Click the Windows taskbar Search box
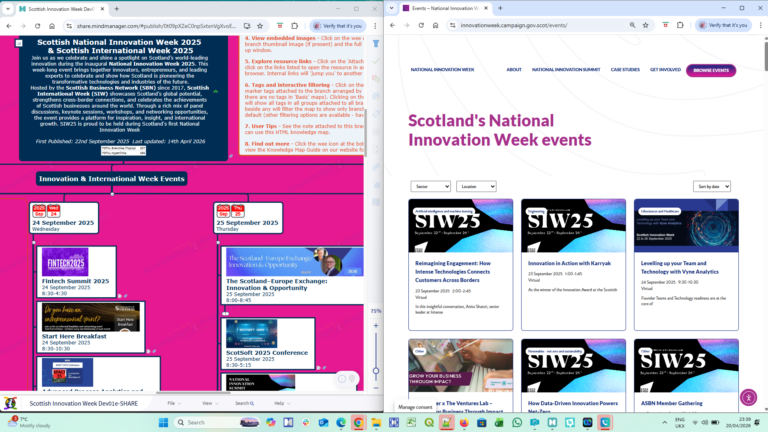This screenshot has height=432, width=768. tap(215, 422)
